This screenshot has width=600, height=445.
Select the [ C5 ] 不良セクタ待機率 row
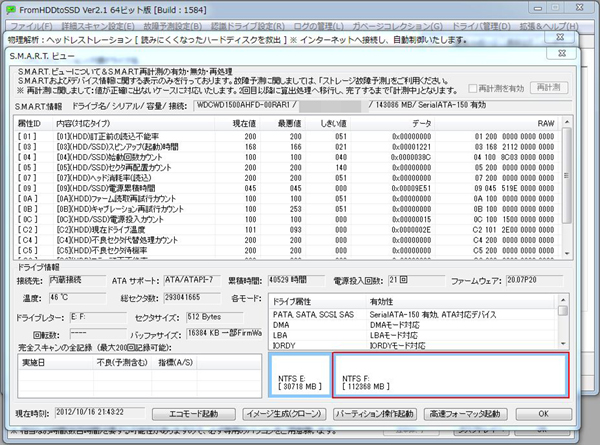tap(288, 250)
